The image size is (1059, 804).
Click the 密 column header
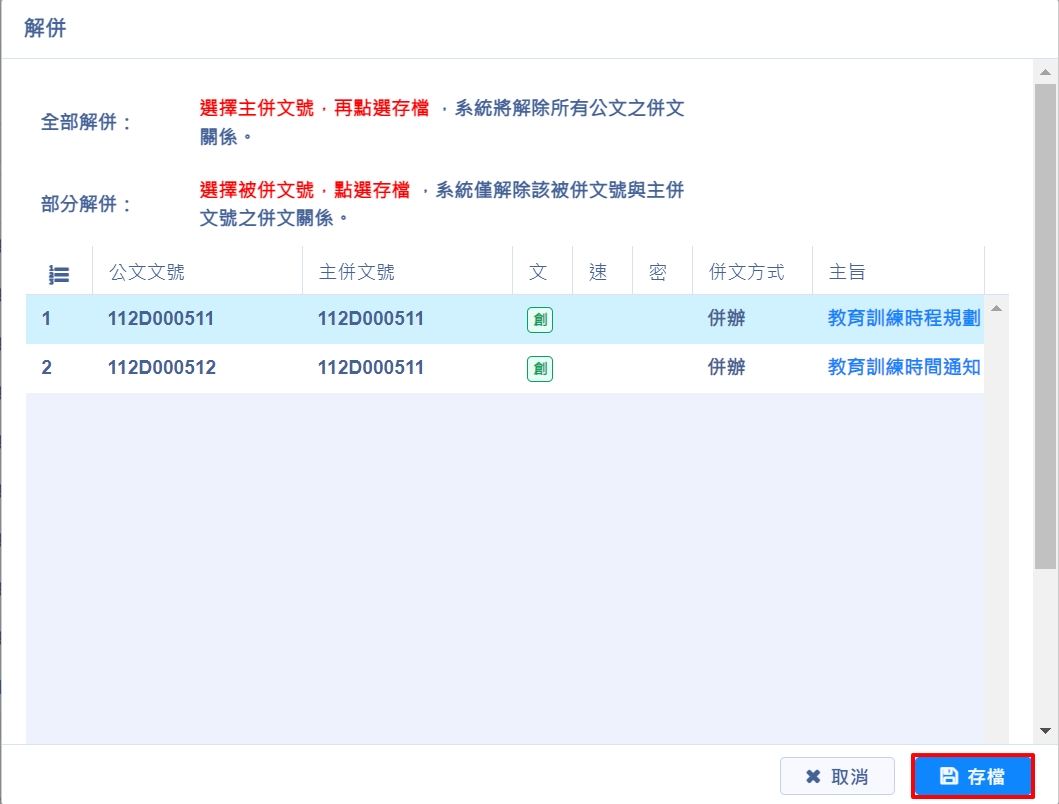pyautogui.click(x=657, y=272)
